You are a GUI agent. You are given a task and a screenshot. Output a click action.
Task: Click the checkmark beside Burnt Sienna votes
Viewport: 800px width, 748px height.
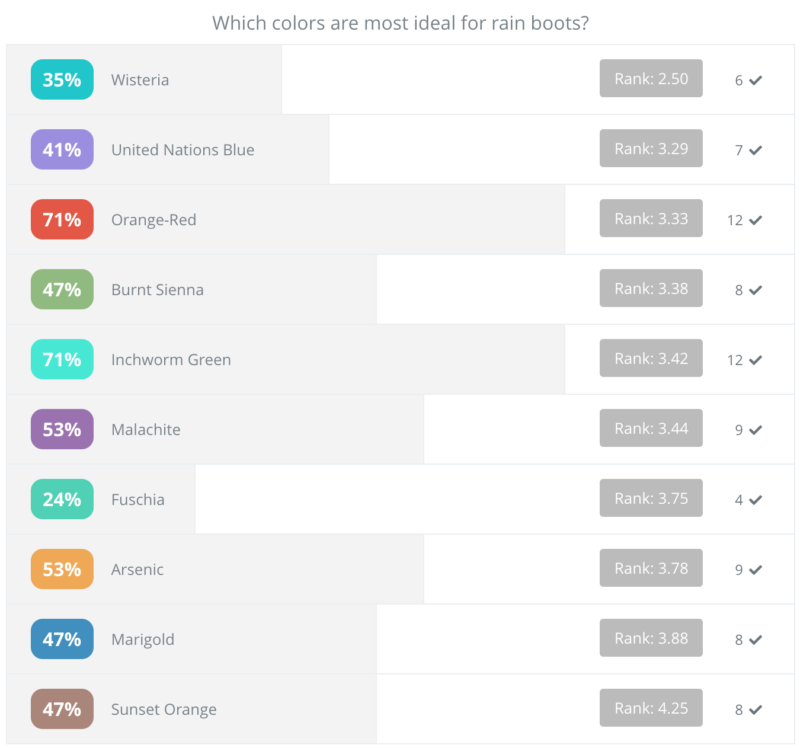[x=756, y=290]
